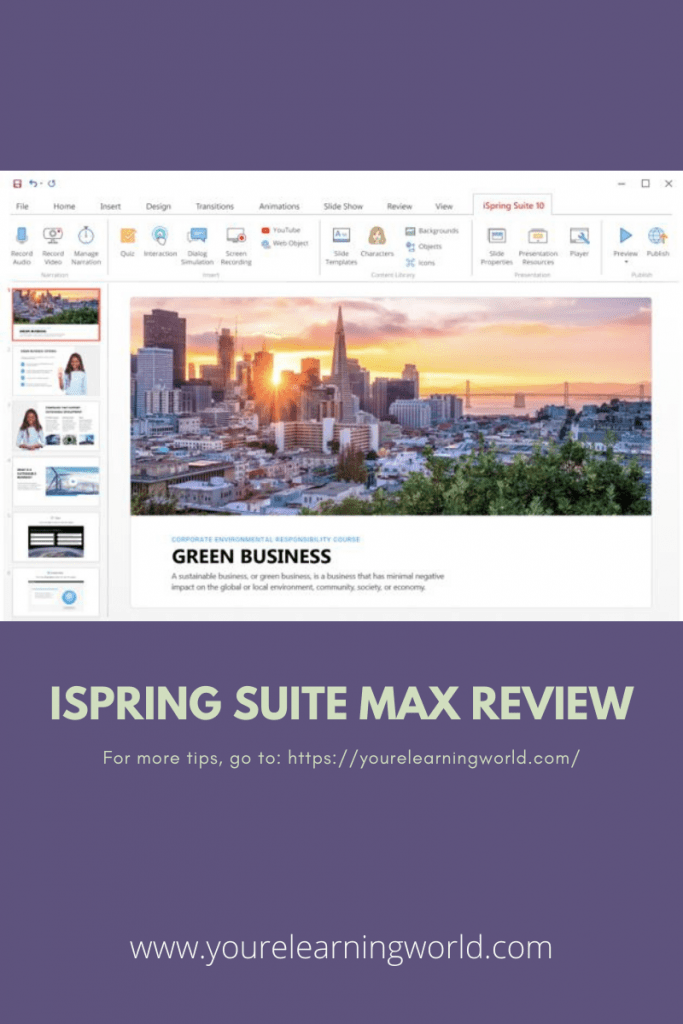Screen dimensions: 683x1024
Task: Open Backgrounds content library
Action: coord(432,231)
